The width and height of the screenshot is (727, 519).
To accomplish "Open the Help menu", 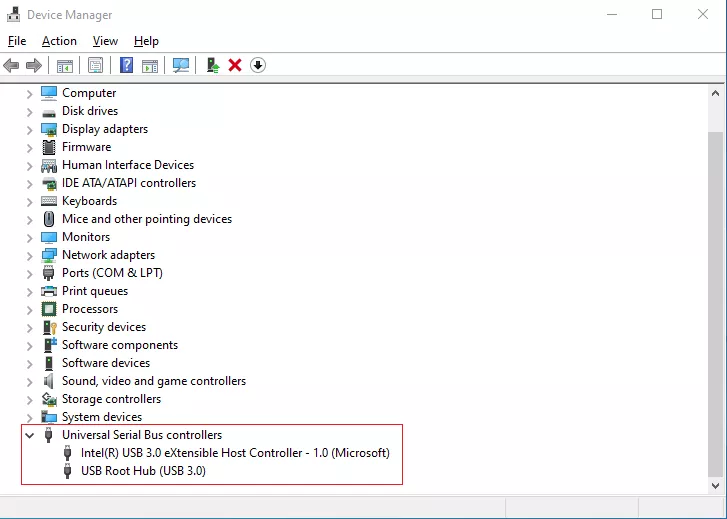I will coord(146,41).
